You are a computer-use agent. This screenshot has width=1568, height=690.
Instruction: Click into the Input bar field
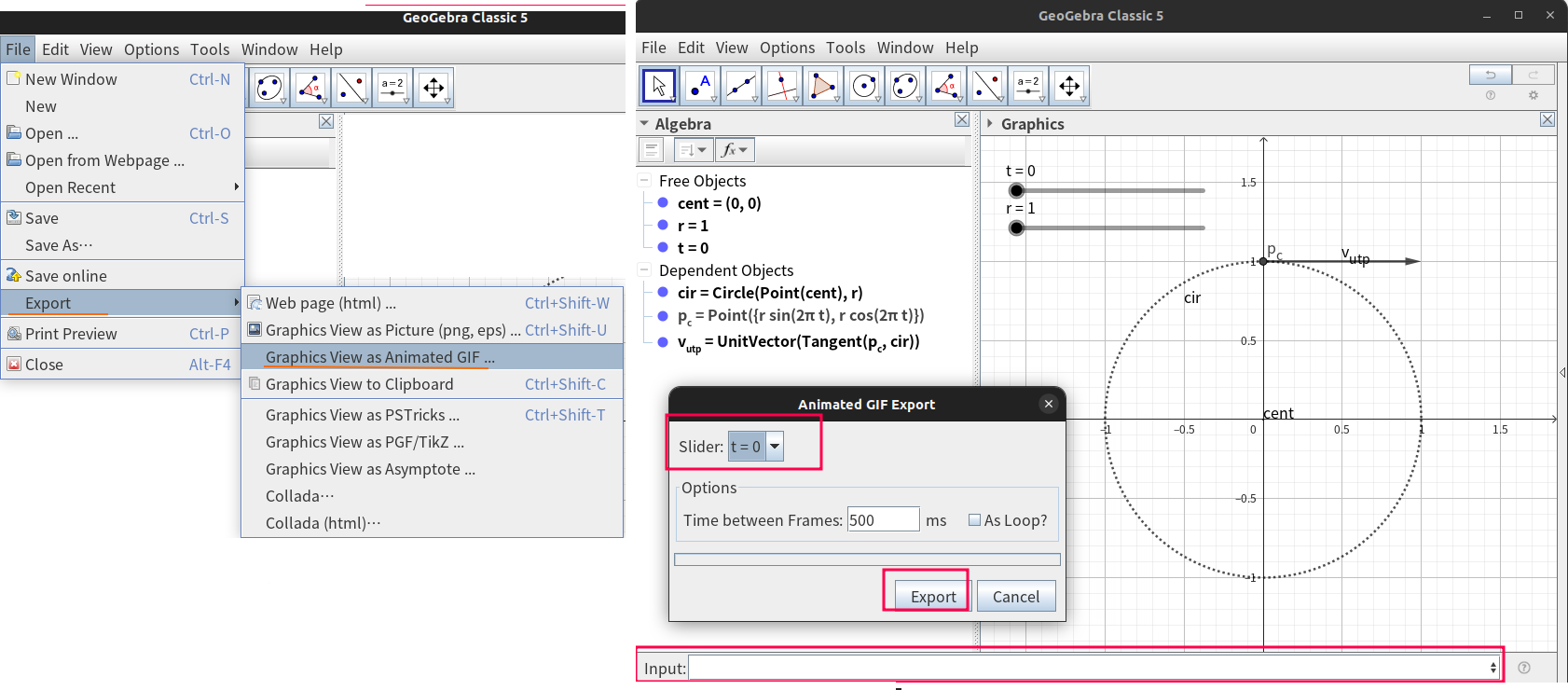tap(1094, 668)
